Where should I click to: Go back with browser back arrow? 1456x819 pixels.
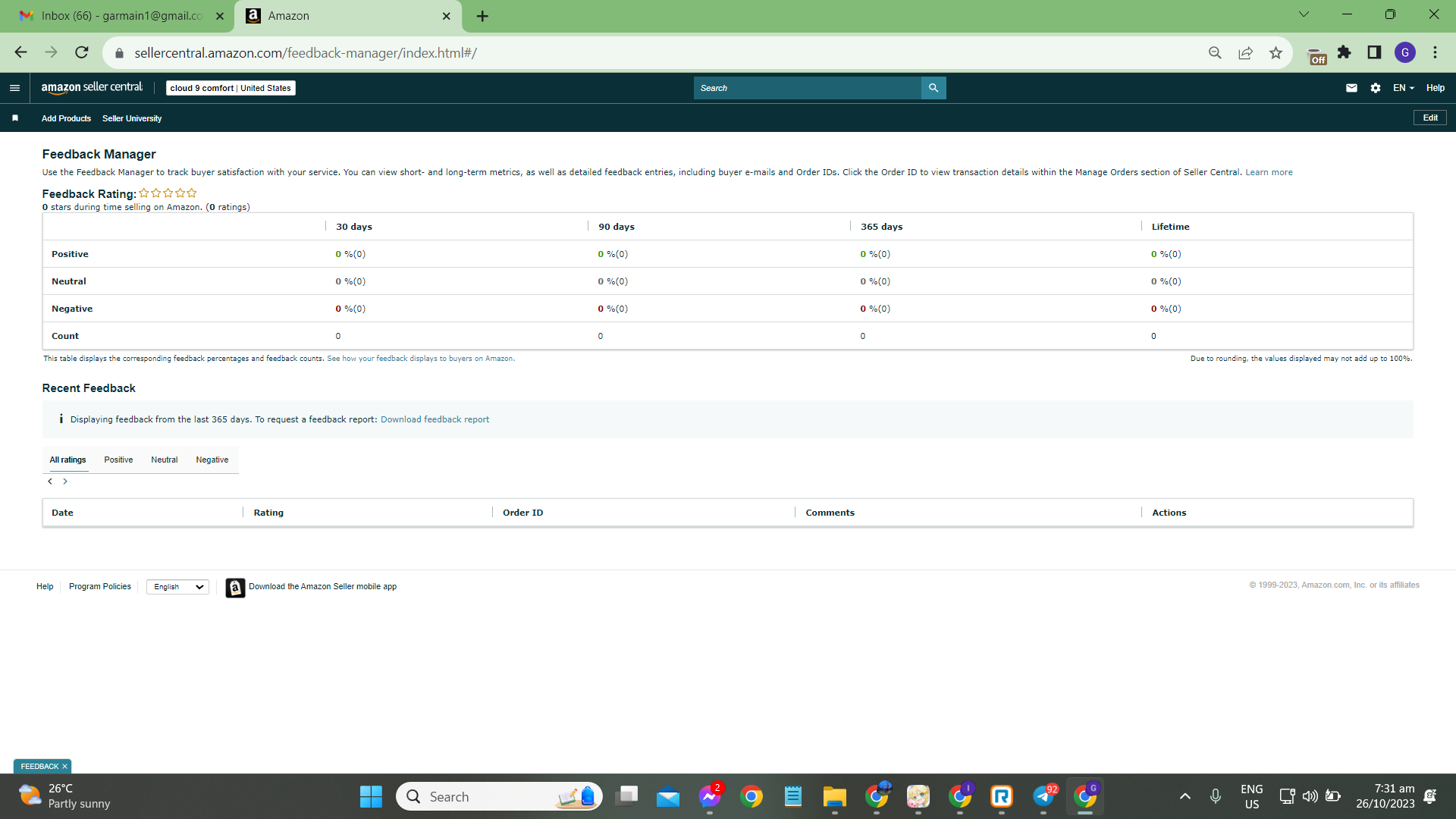pyautogui.click(x=20, y=52)
